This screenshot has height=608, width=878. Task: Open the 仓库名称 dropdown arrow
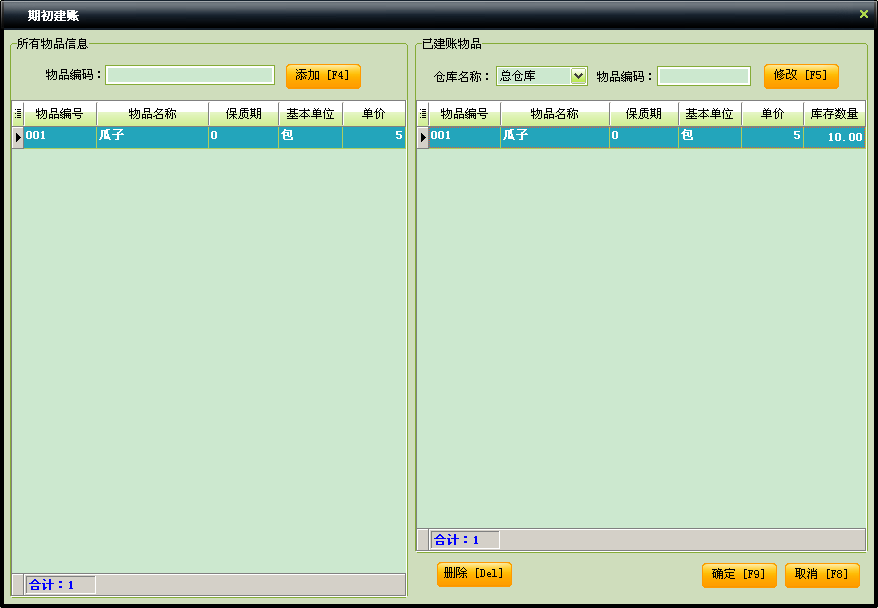coord(578,76)
